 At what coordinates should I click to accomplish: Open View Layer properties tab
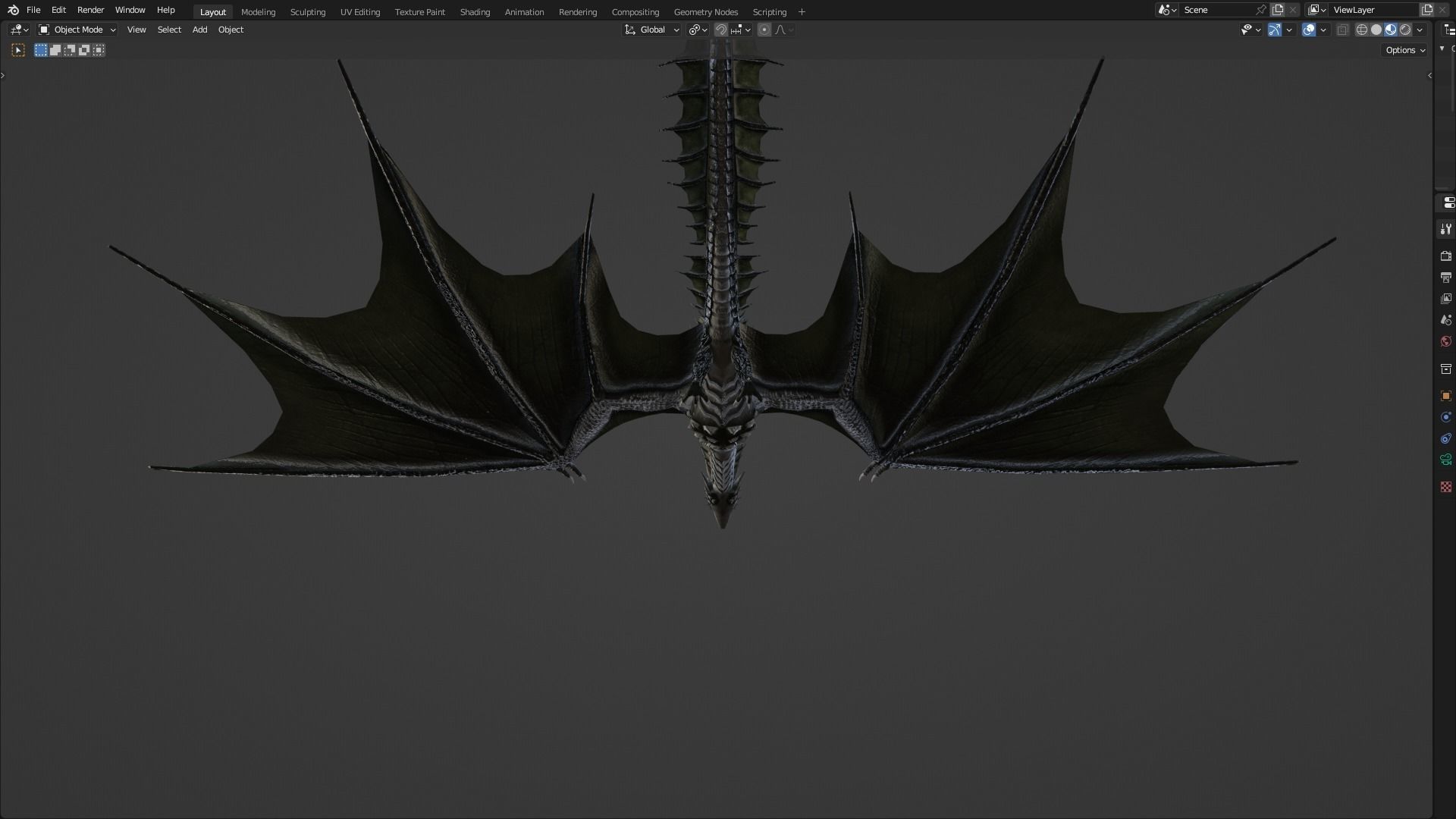(1445, 299)
